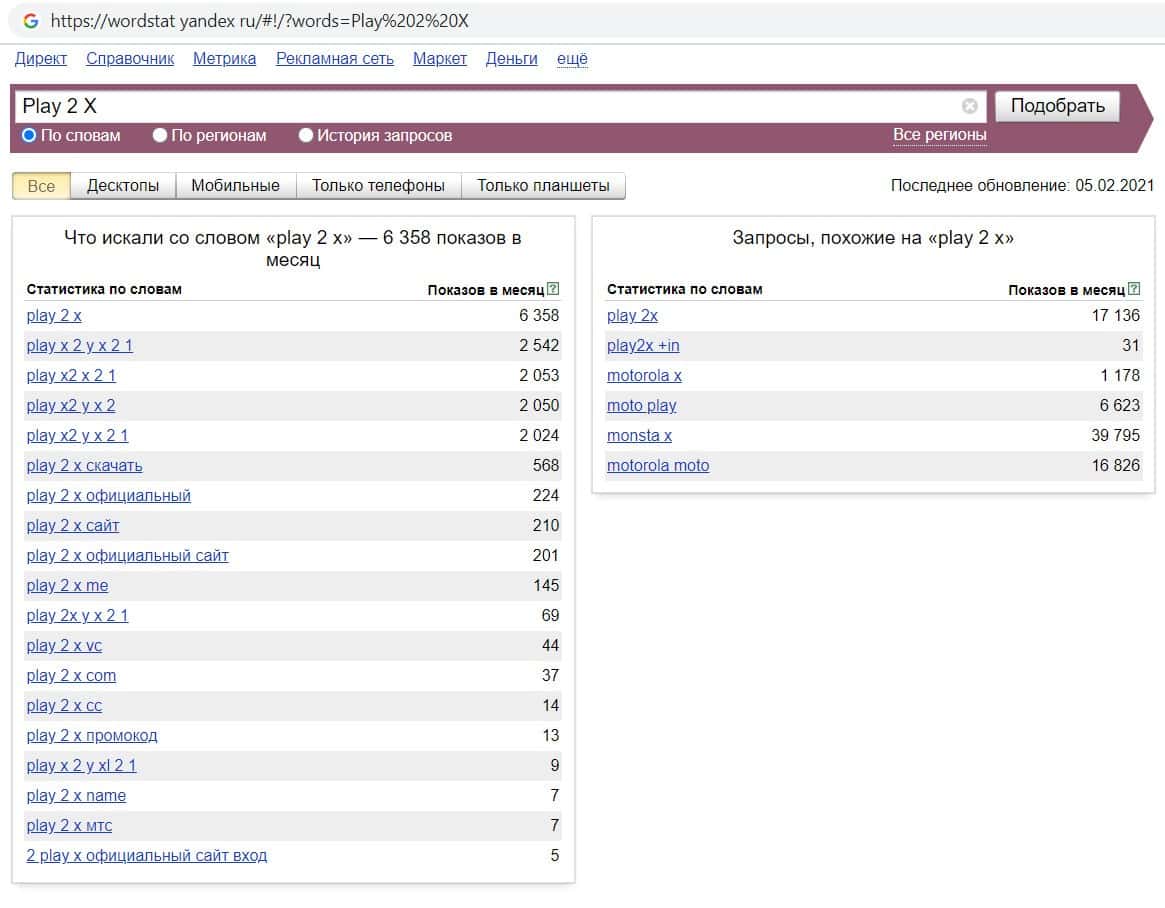
Task: Select the "По словам" radio option
Action: [x=30, y=135]
